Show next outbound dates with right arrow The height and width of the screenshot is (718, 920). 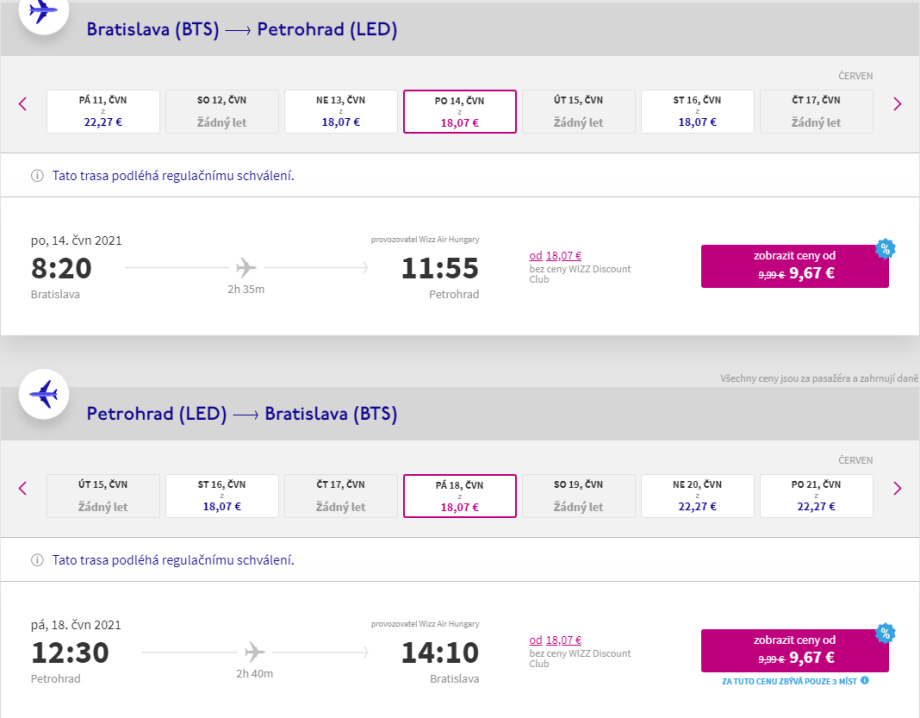point(897,103)
